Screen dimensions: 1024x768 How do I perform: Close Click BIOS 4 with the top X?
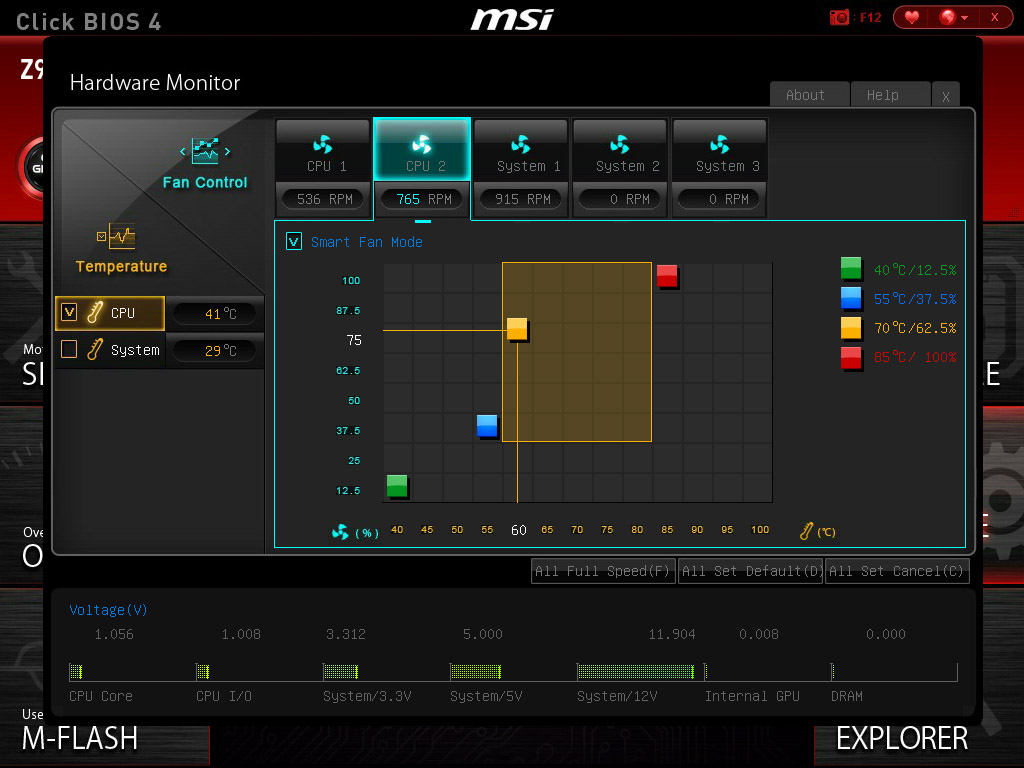(x=995, y=17)
